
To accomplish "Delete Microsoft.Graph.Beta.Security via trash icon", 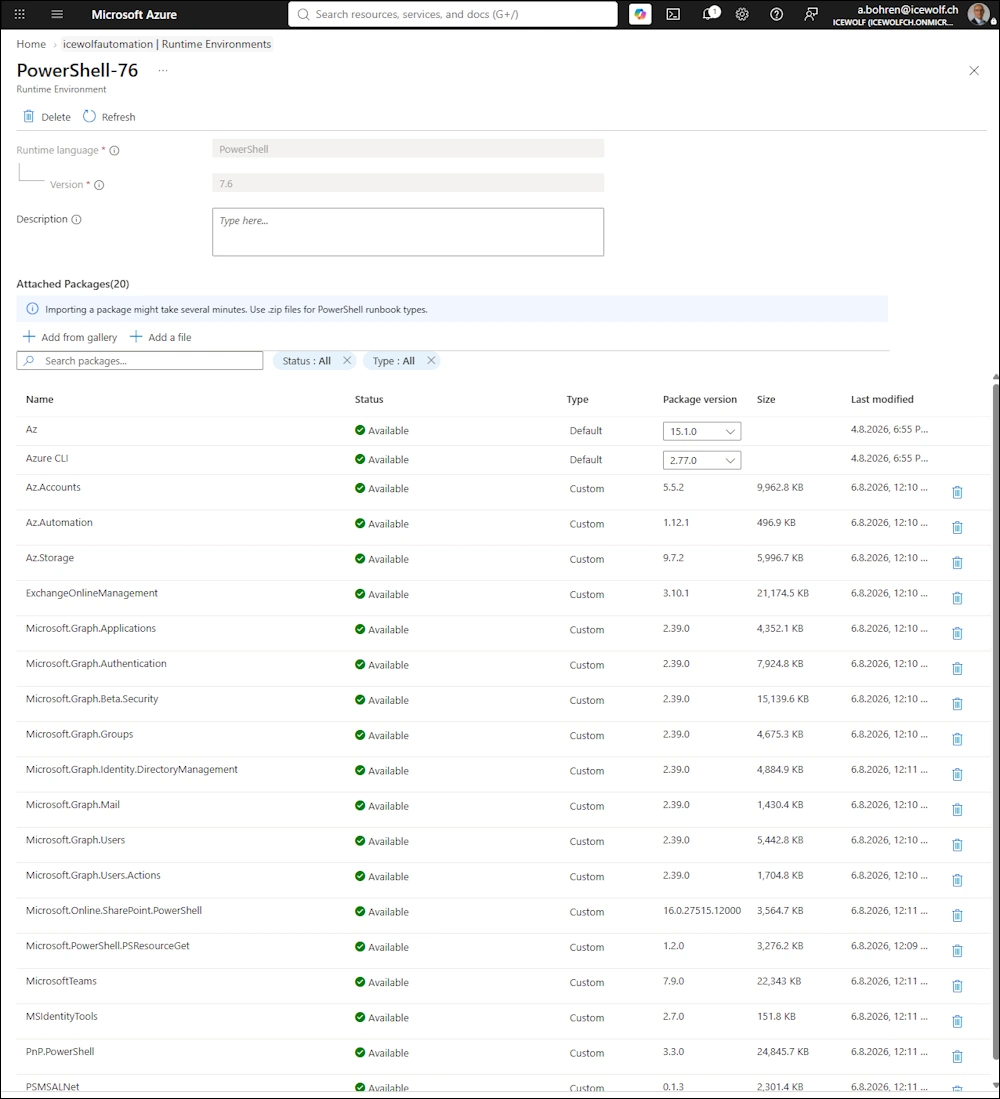I will pos(957,704).
